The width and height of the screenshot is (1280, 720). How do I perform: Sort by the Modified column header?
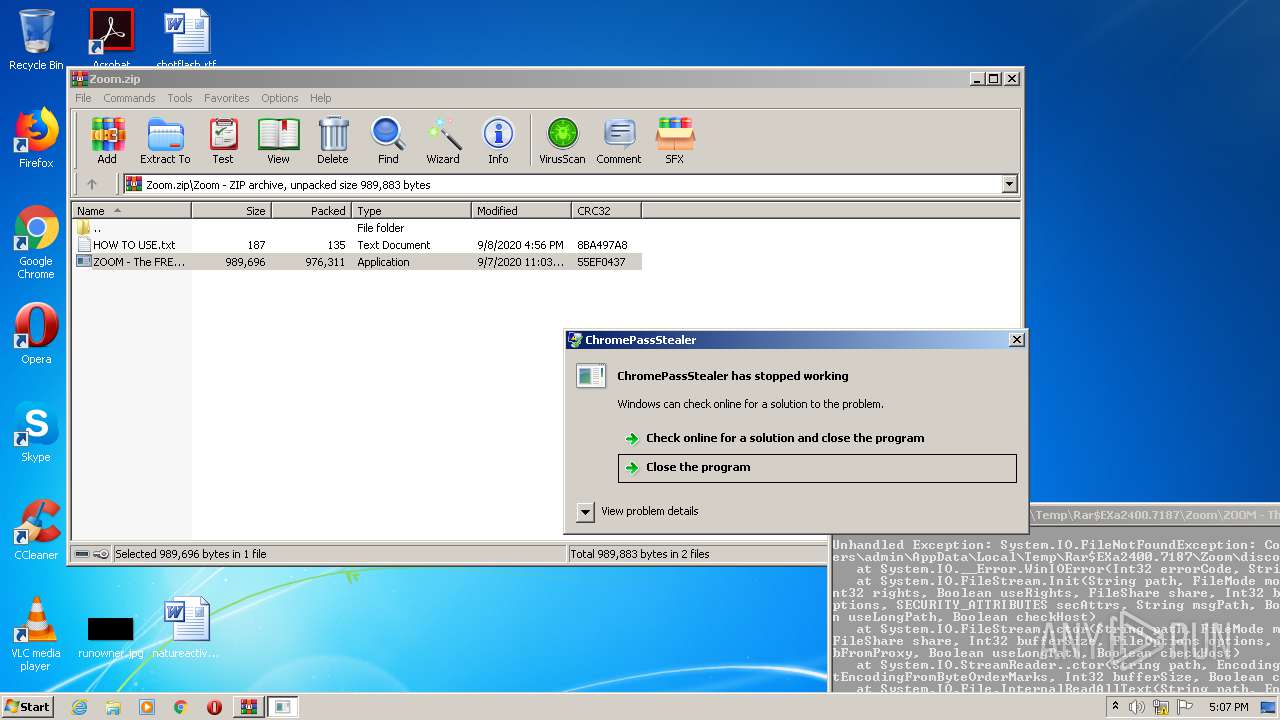point(522,210)
